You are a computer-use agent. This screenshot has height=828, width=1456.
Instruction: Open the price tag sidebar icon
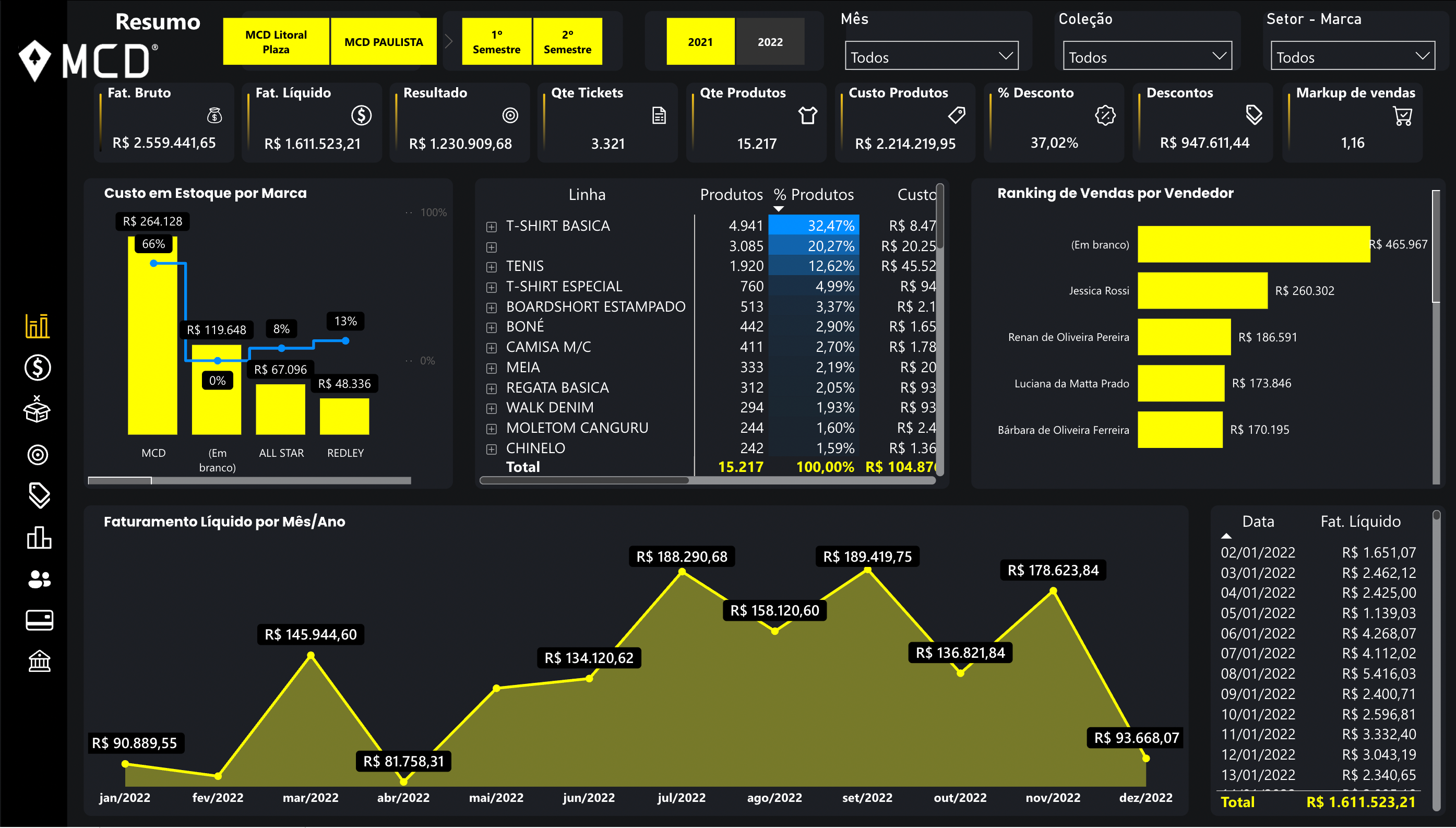tap(39, 495)
